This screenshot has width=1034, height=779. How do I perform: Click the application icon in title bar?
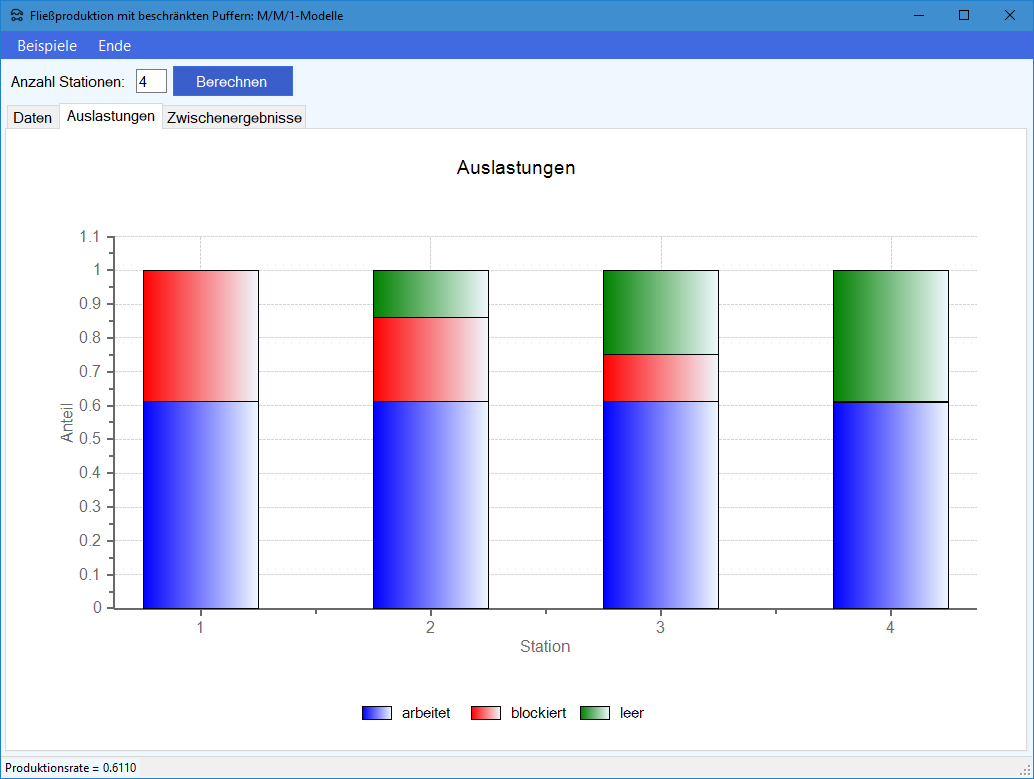point(17,15)
